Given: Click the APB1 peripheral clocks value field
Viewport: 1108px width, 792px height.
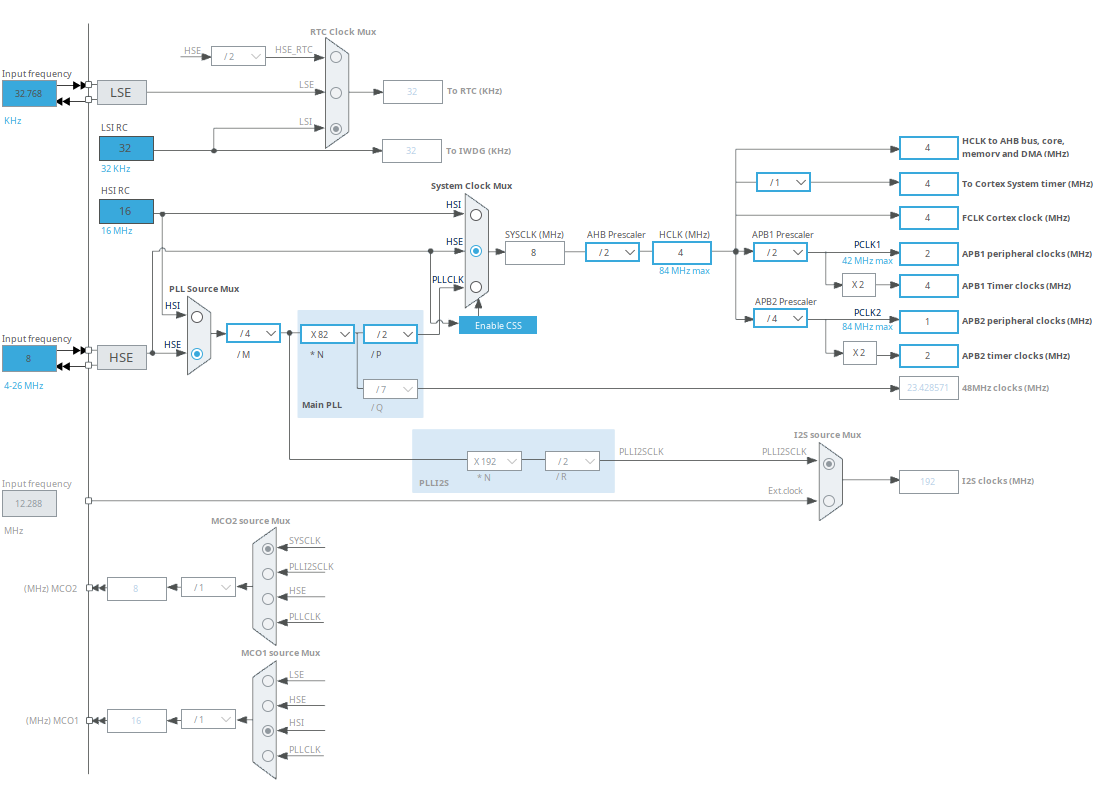Looking at the screenshot, I should pyautogui.click(x=929, y=254).
